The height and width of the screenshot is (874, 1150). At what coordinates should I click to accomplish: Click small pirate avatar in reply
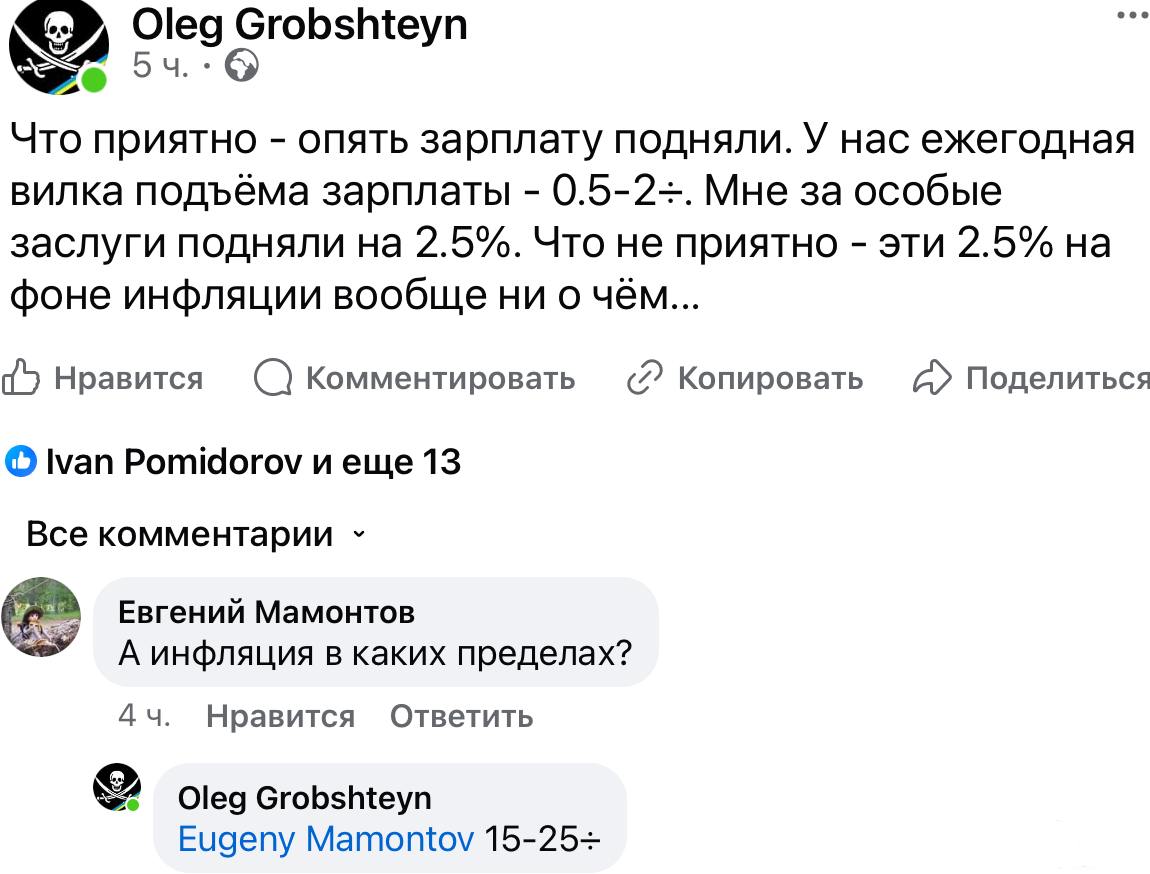[117, 787]
